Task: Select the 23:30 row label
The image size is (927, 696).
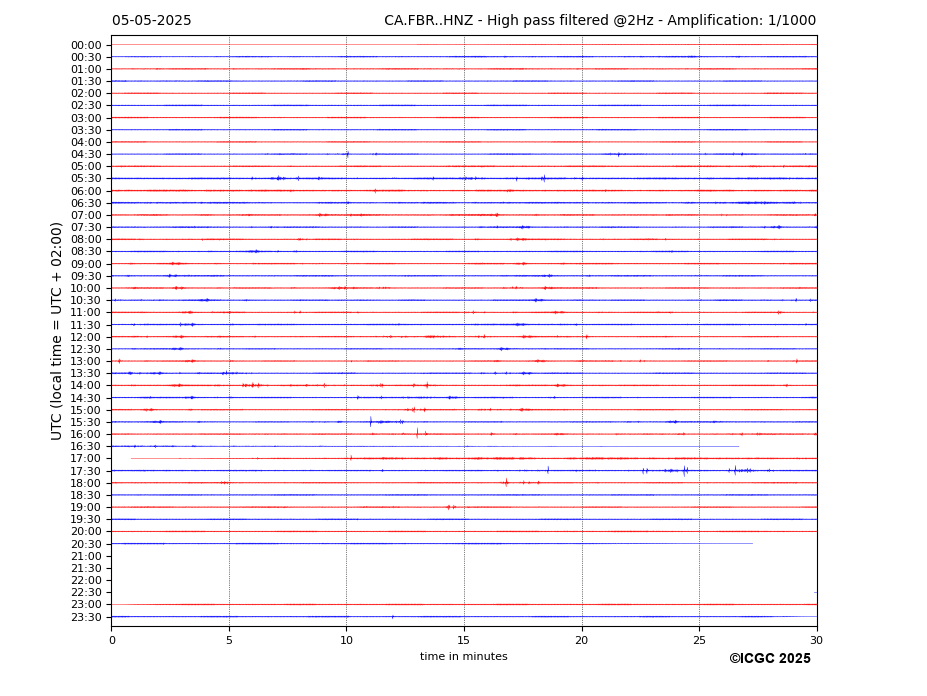Action: pyautogui.click(x=86, y=617)
